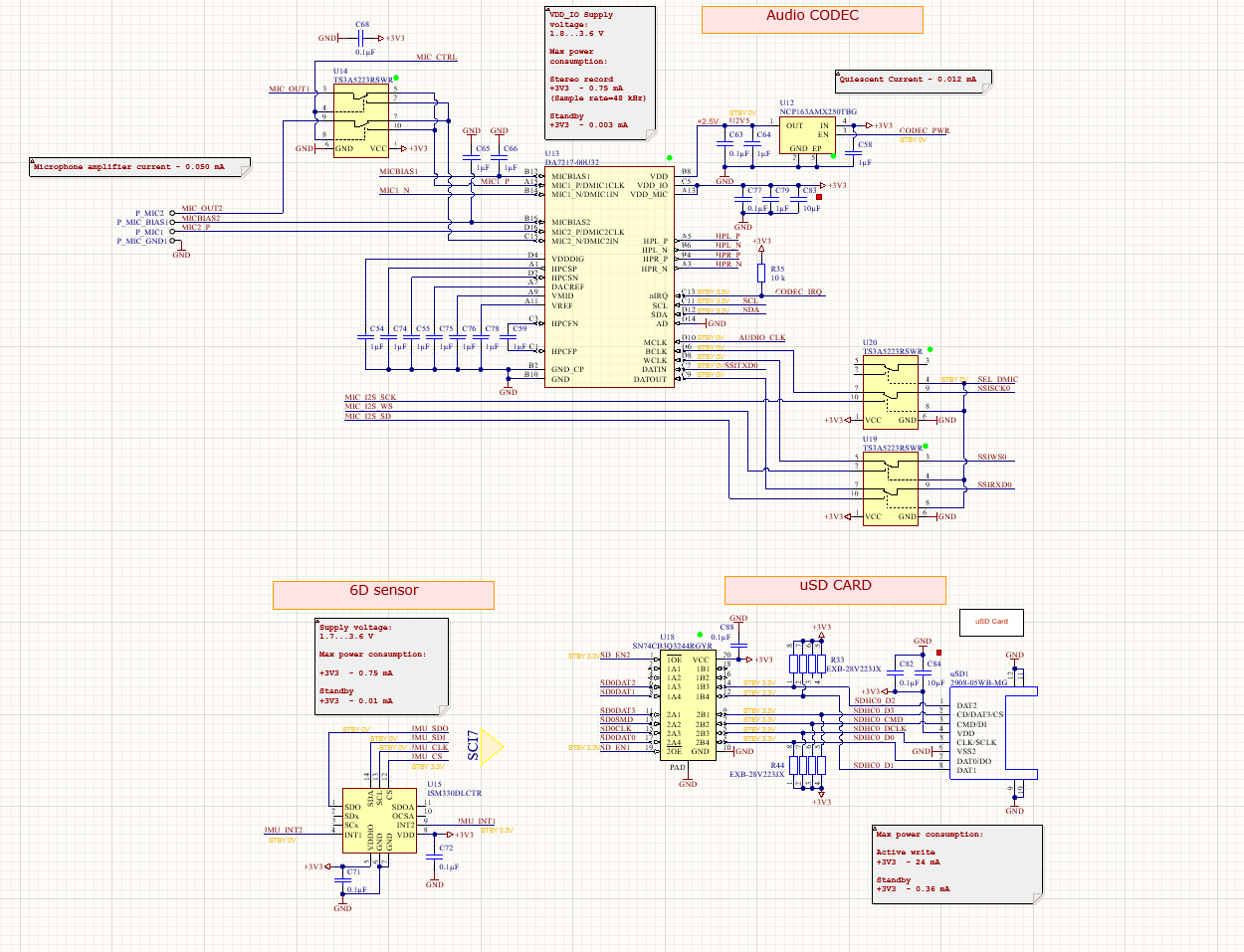Click the CODEC_PWR net label

tap(925, 130)
